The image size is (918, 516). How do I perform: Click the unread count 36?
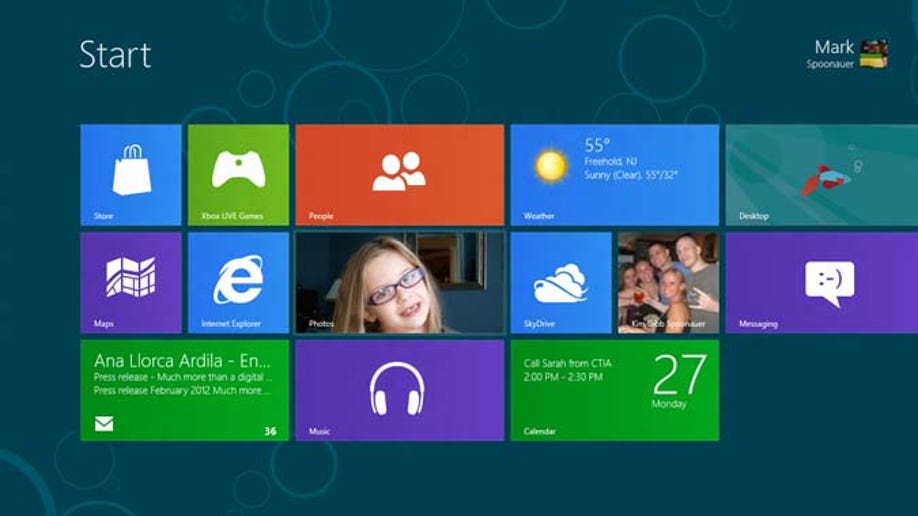click(x=270, y=431)
